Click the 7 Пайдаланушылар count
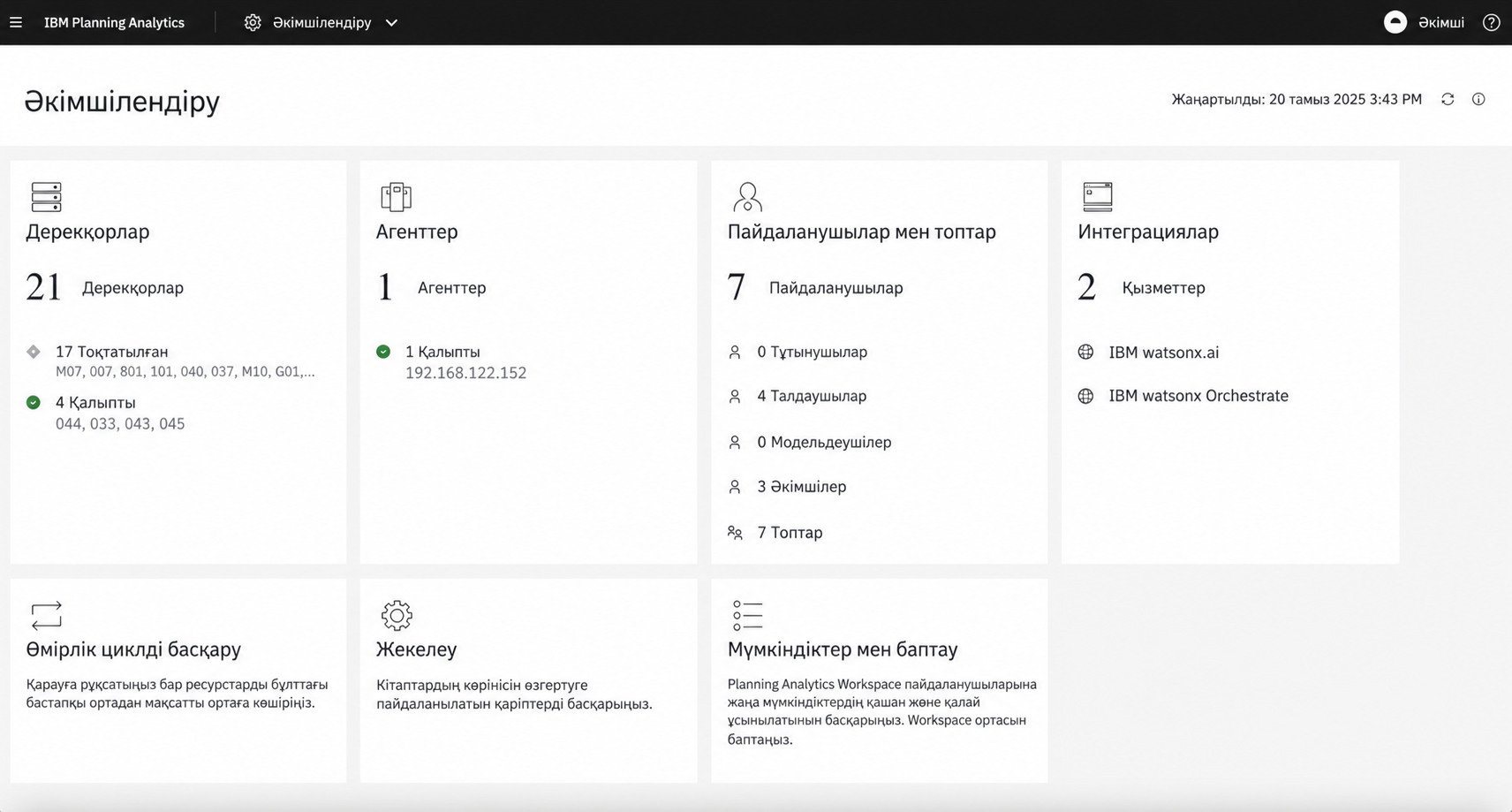Viewport: 1512px width, 812px height. 737,287
